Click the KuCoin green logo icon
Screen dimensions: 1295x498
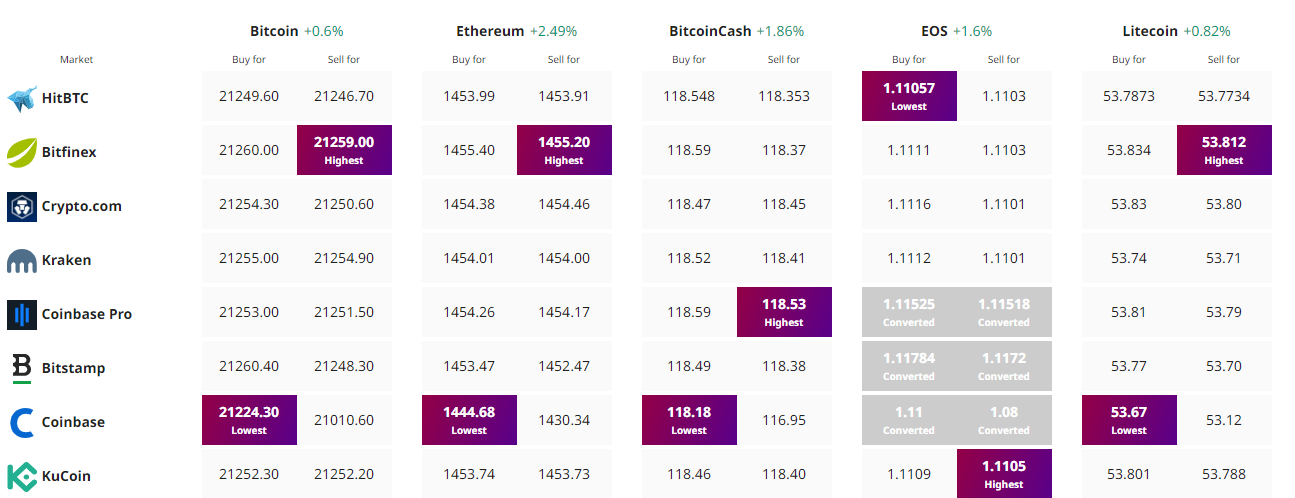pyautogui.click(x=22, y=476)
